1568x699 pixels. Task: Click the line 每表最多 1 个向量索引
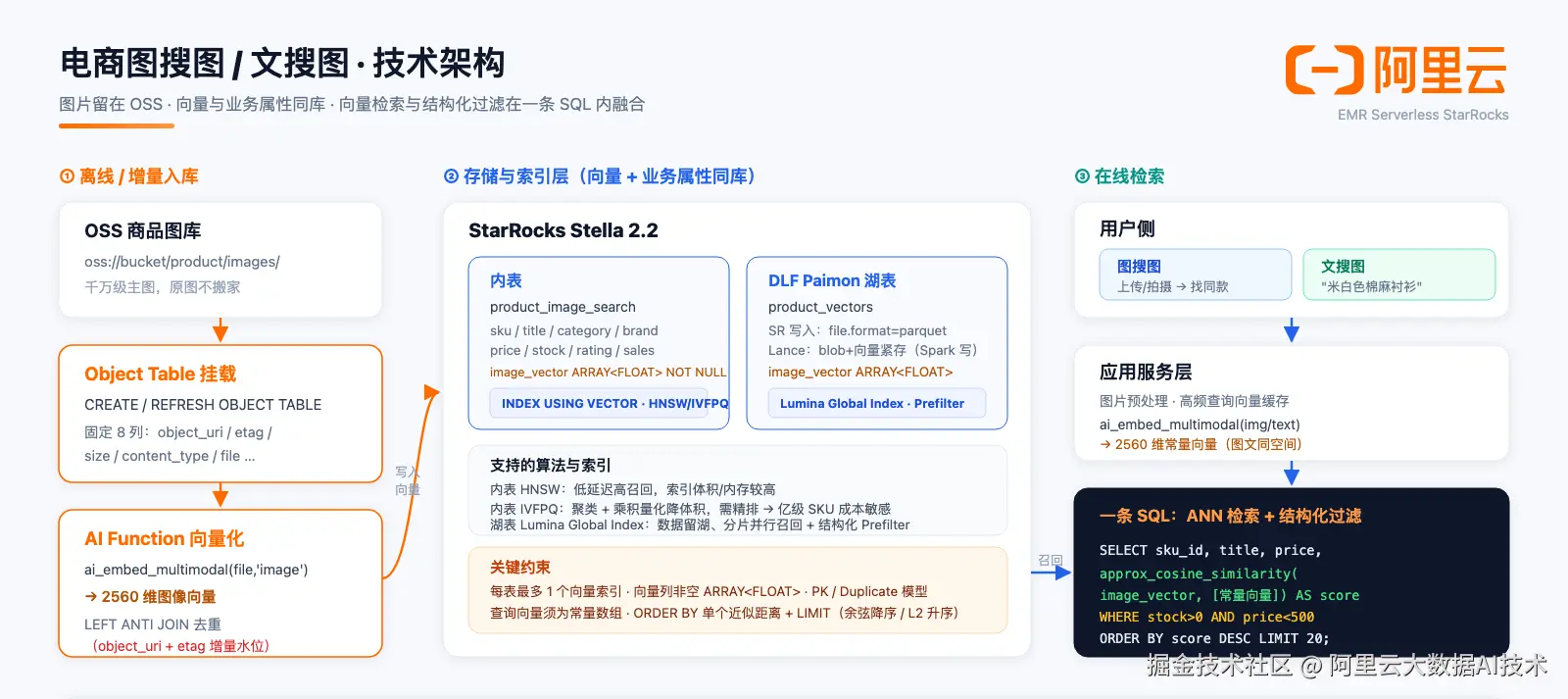click(x=709, y=591)
